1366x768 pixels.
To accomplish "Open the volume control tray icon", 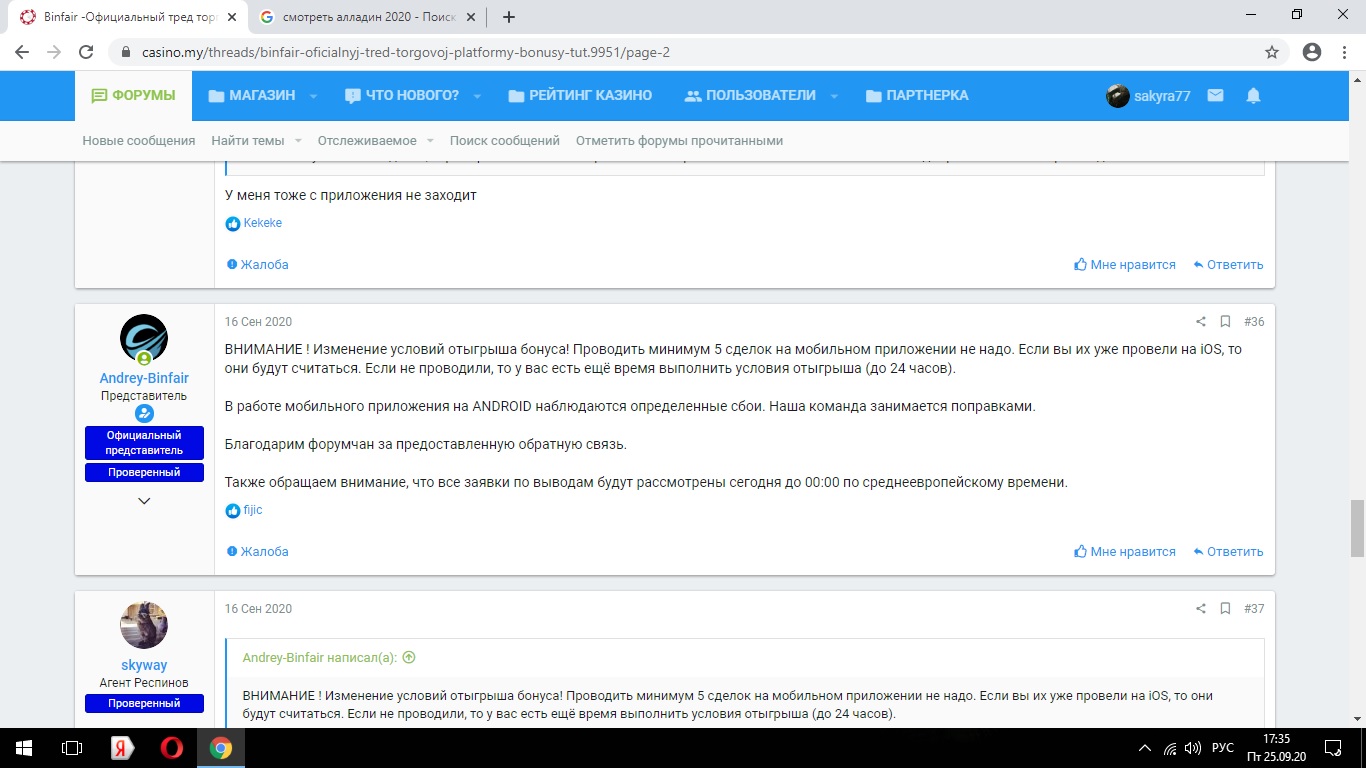I will (x=1192, y=748).
